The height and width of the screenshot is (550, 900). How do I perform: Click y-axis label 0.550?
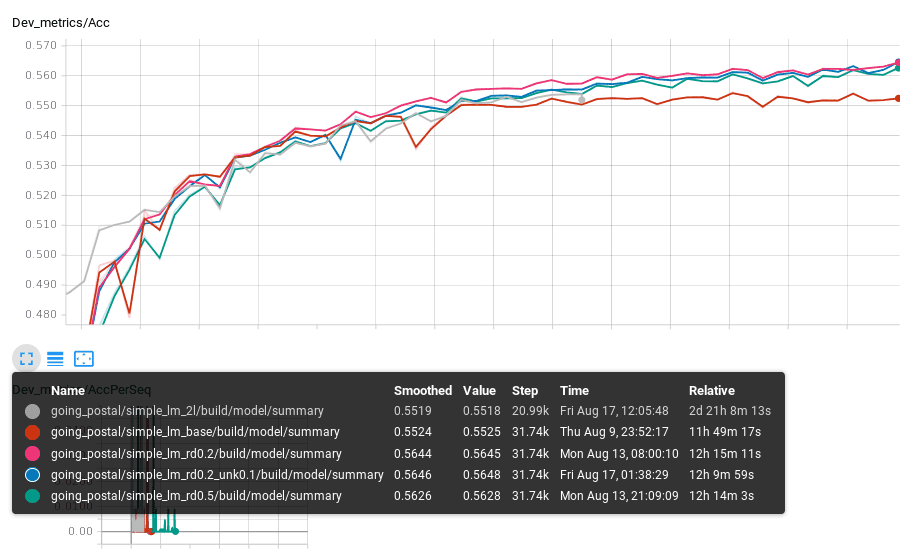41,105
